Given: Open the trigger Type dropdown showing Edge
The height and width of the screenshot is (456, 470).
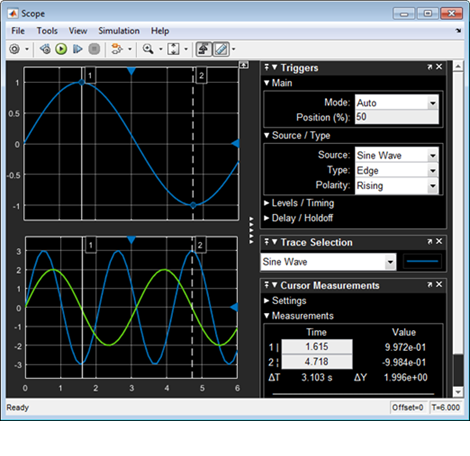Looking at the screenshot, I should (397, 170).
